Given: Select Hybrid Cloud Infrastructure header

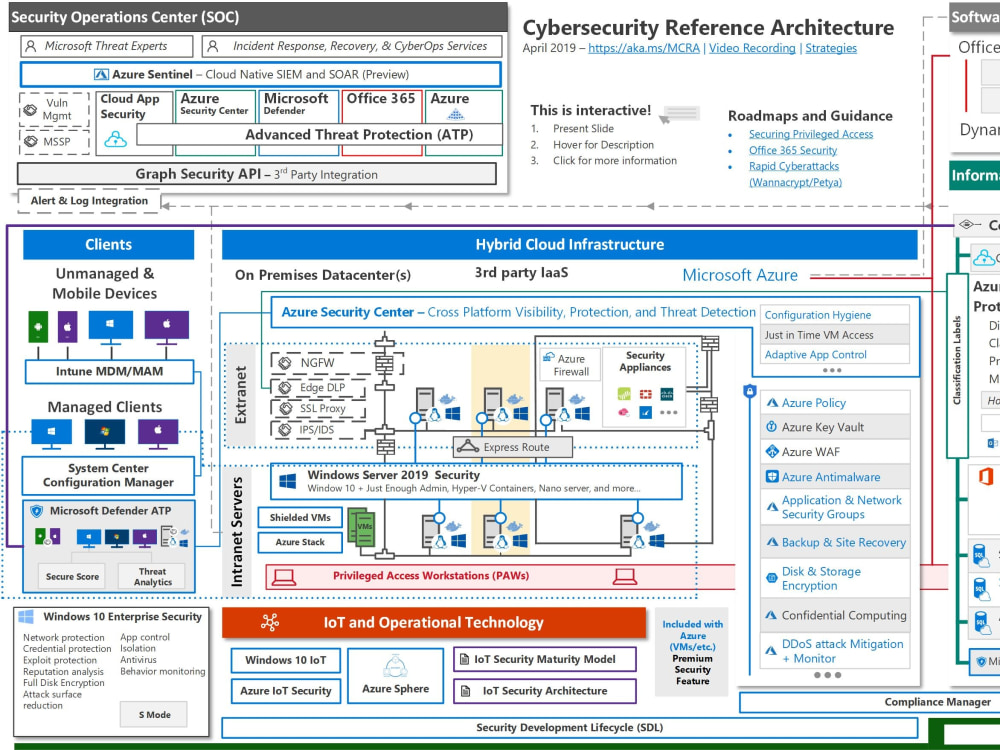Looking at the screenshot, I should pyautogui.click(x=570, y=245).
